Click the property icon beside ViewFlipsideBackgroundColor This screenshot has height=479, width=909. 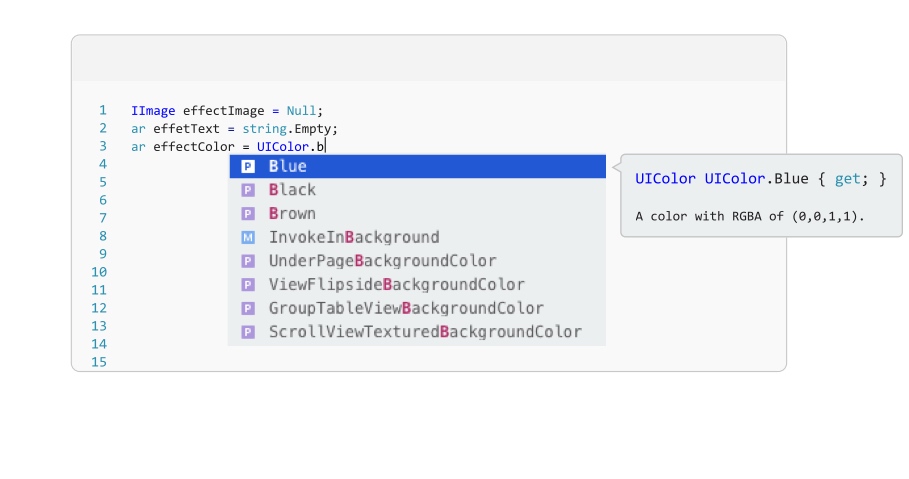(248, 285)
